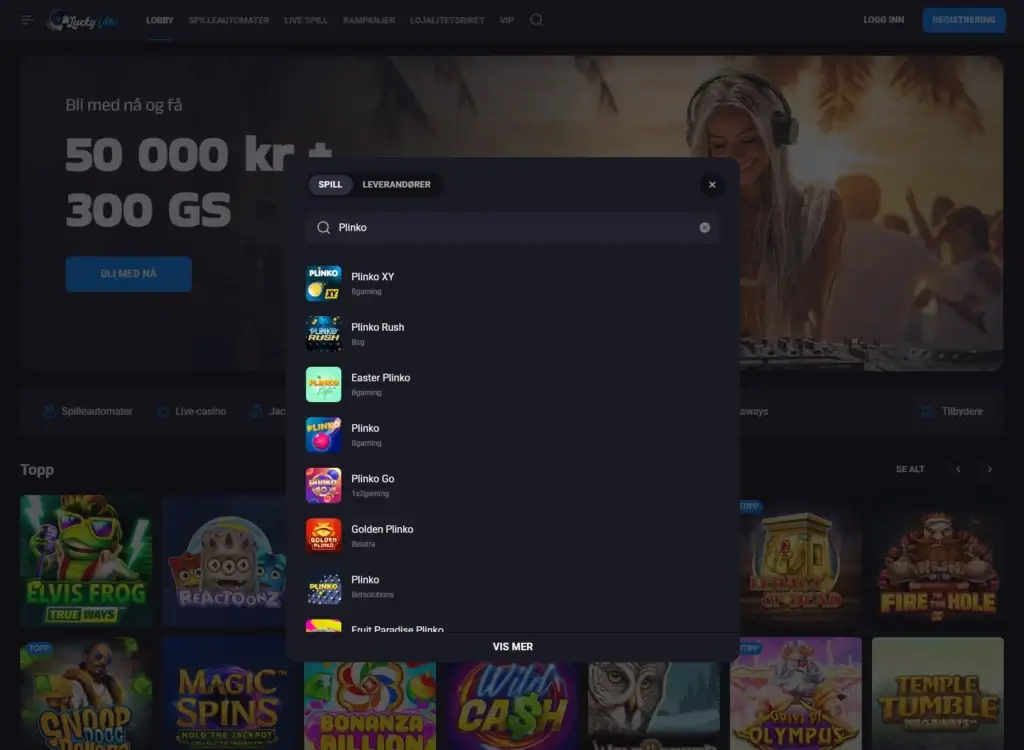Screen dimensions: 1024x750
Task: Click the search magnifier in the navbar
Action: [537, 20]
